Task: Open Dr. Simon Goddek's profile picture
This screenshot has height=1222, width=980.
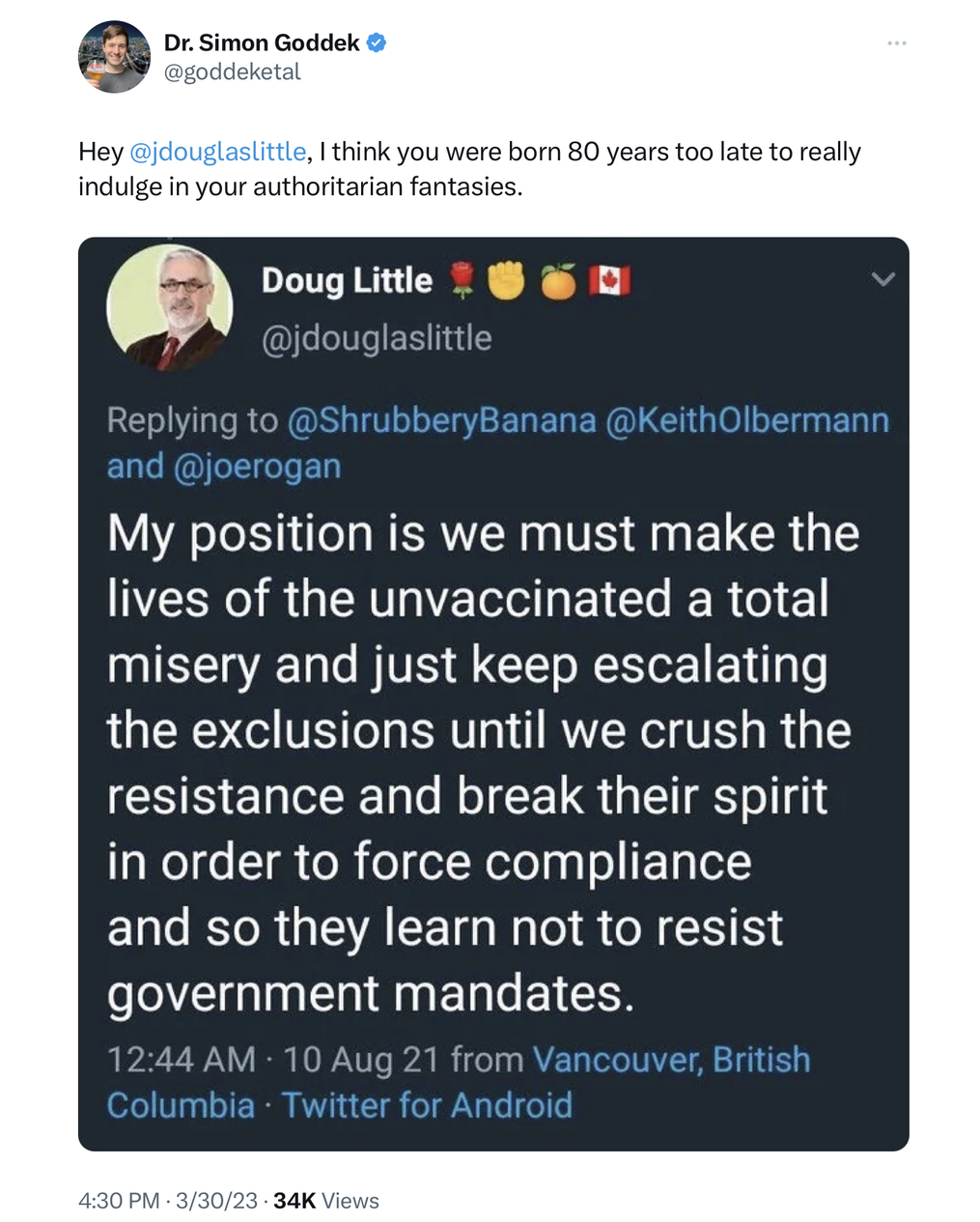Action: coord(114,57)
